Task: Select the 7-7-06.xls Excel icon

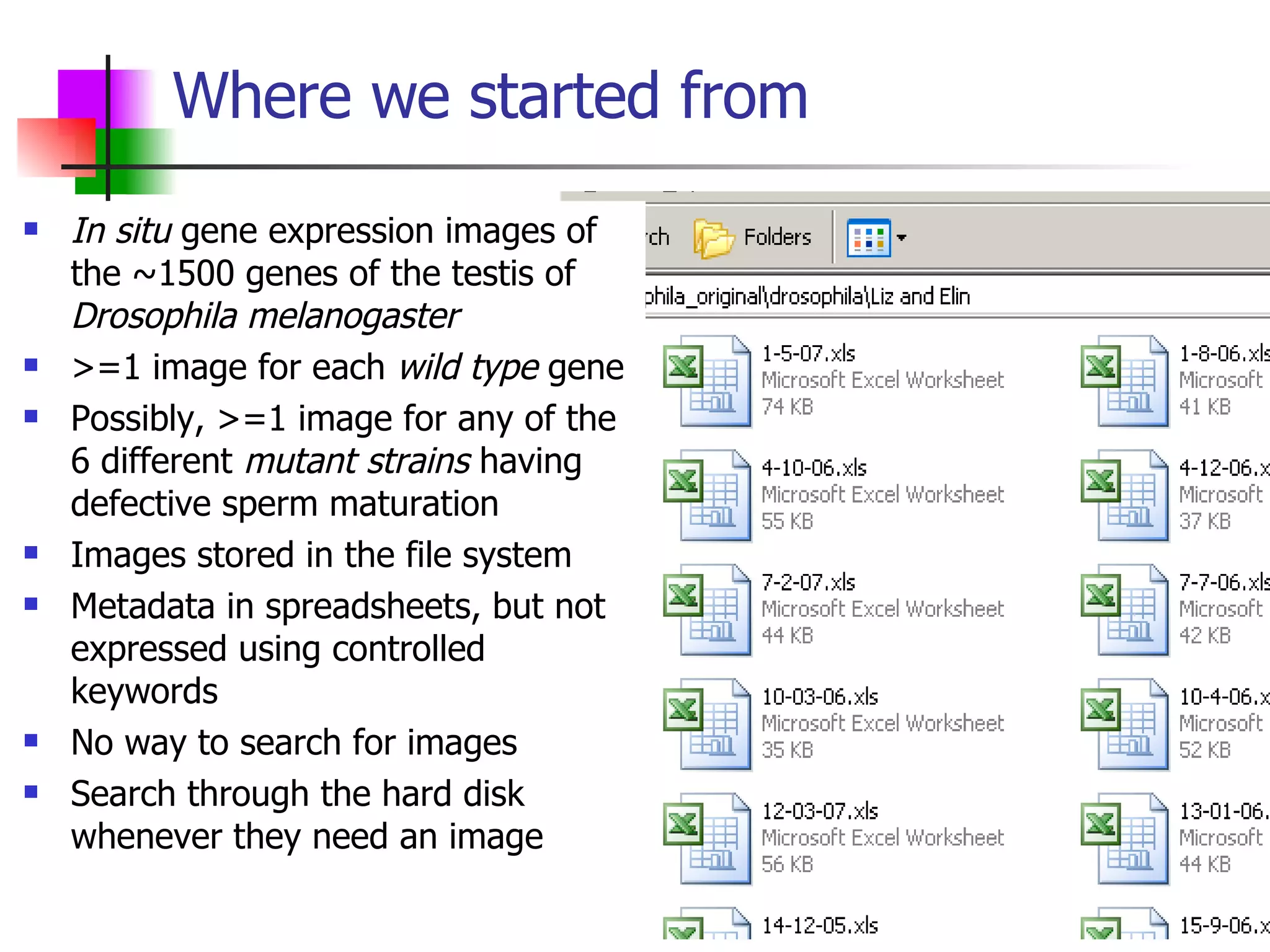Action: click(x=1125, y=610)
